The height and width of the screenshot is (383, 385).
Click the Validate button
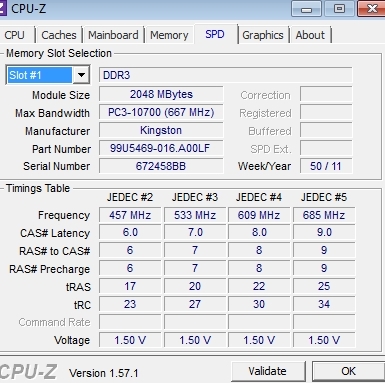pos(268,371)
